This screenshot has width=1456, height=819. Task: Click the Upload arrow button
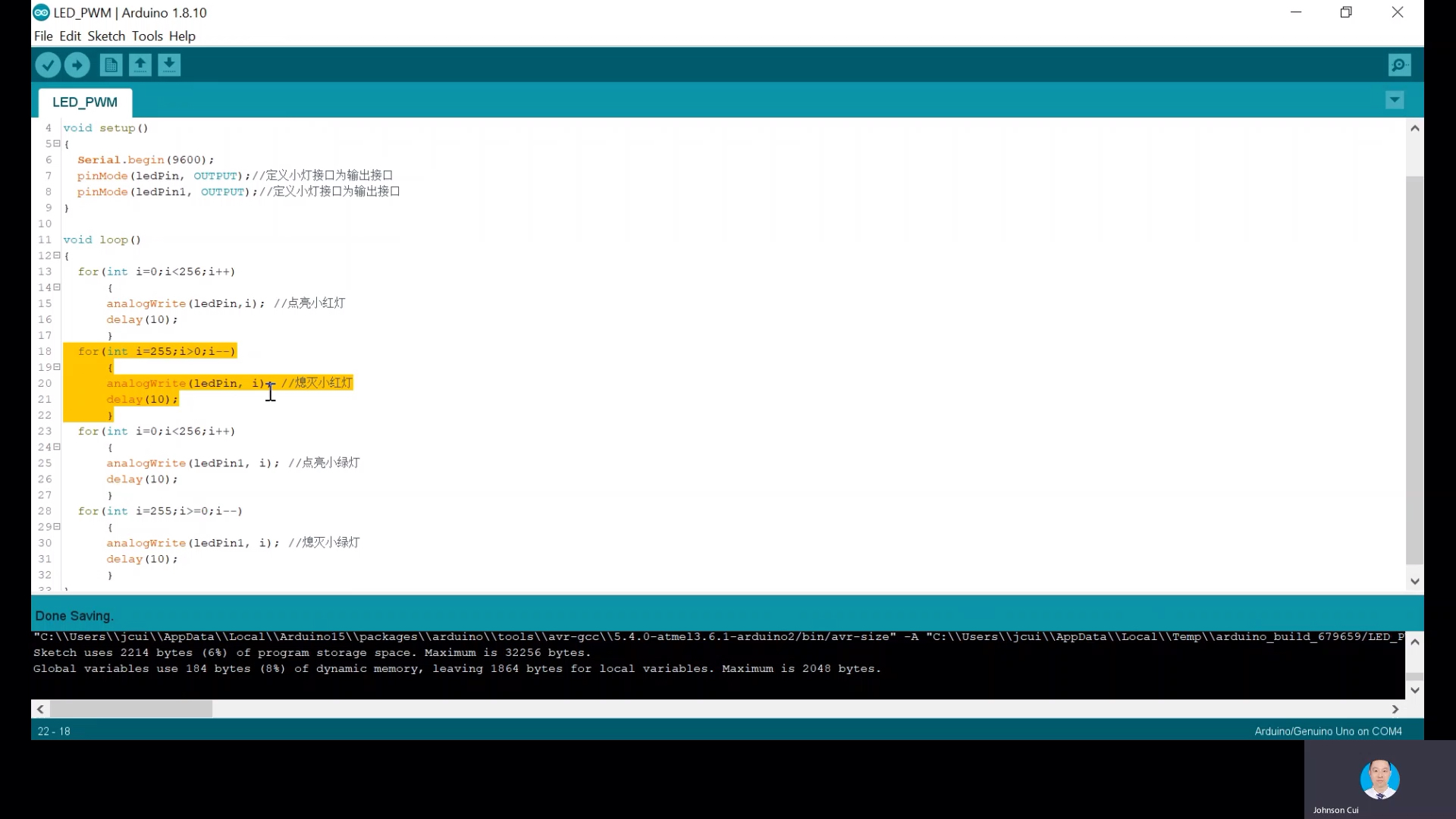point(77,65)
